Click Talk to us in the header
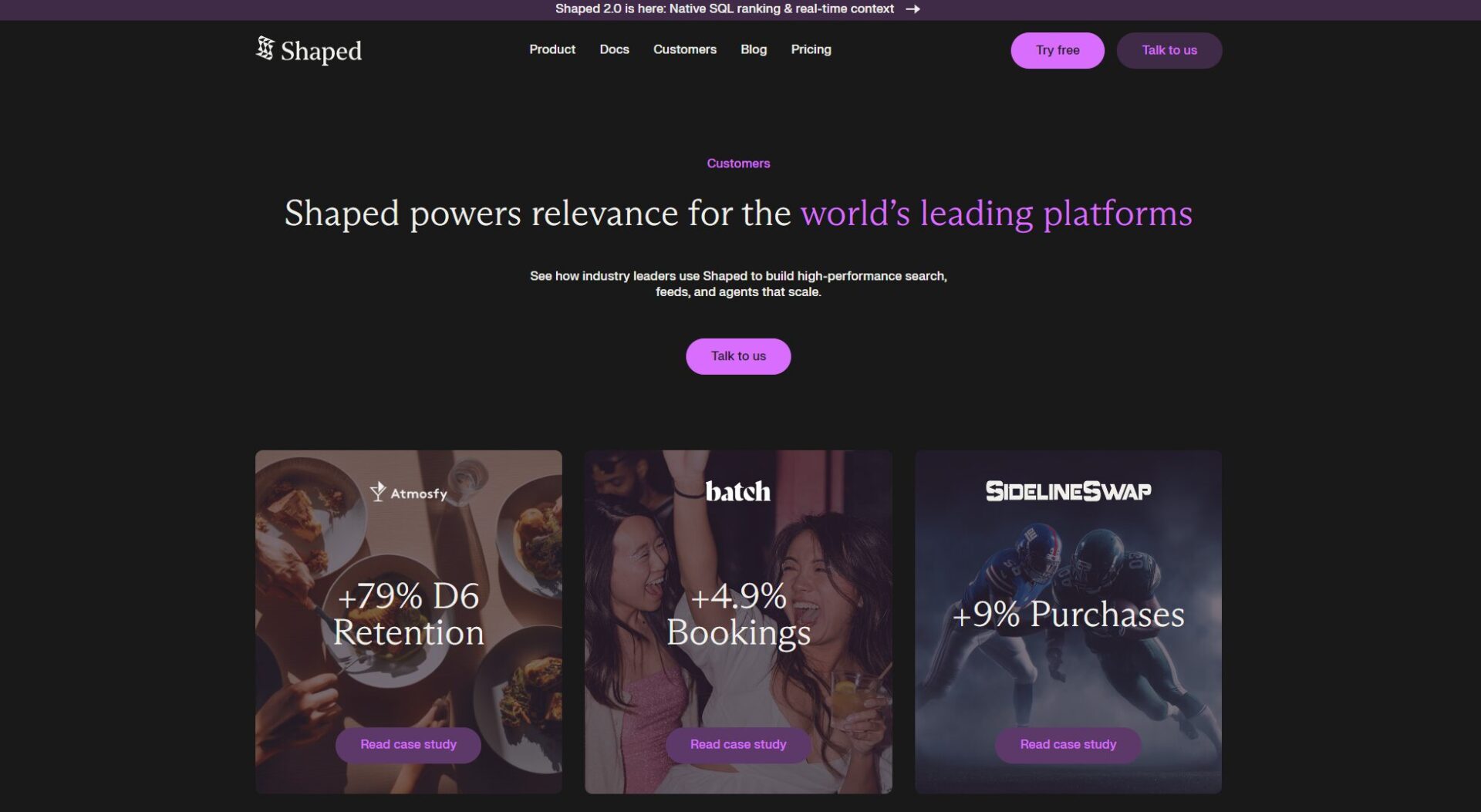The image size is (1481, 812). tap(1169, 50)
